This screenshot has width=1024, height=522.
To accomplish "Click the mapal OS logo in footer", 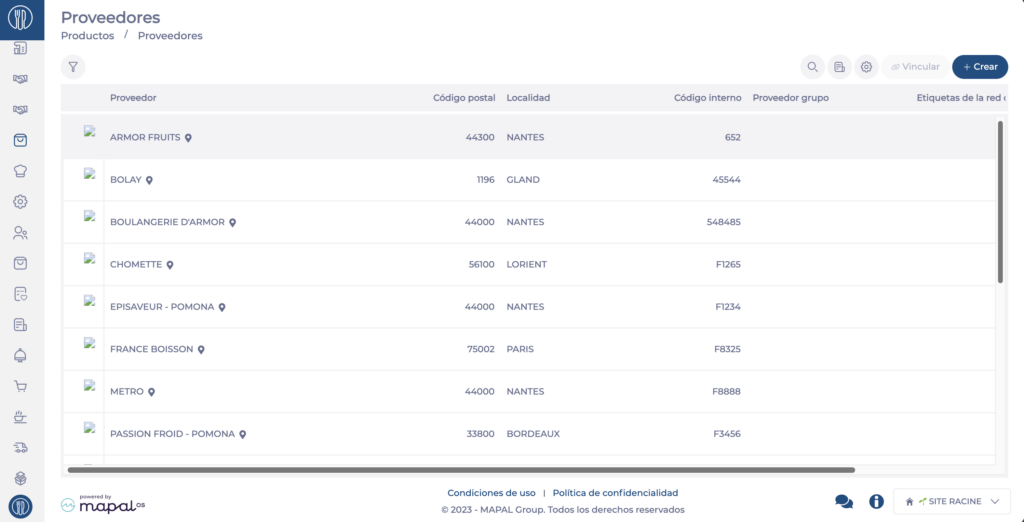I will coord(103,503).
